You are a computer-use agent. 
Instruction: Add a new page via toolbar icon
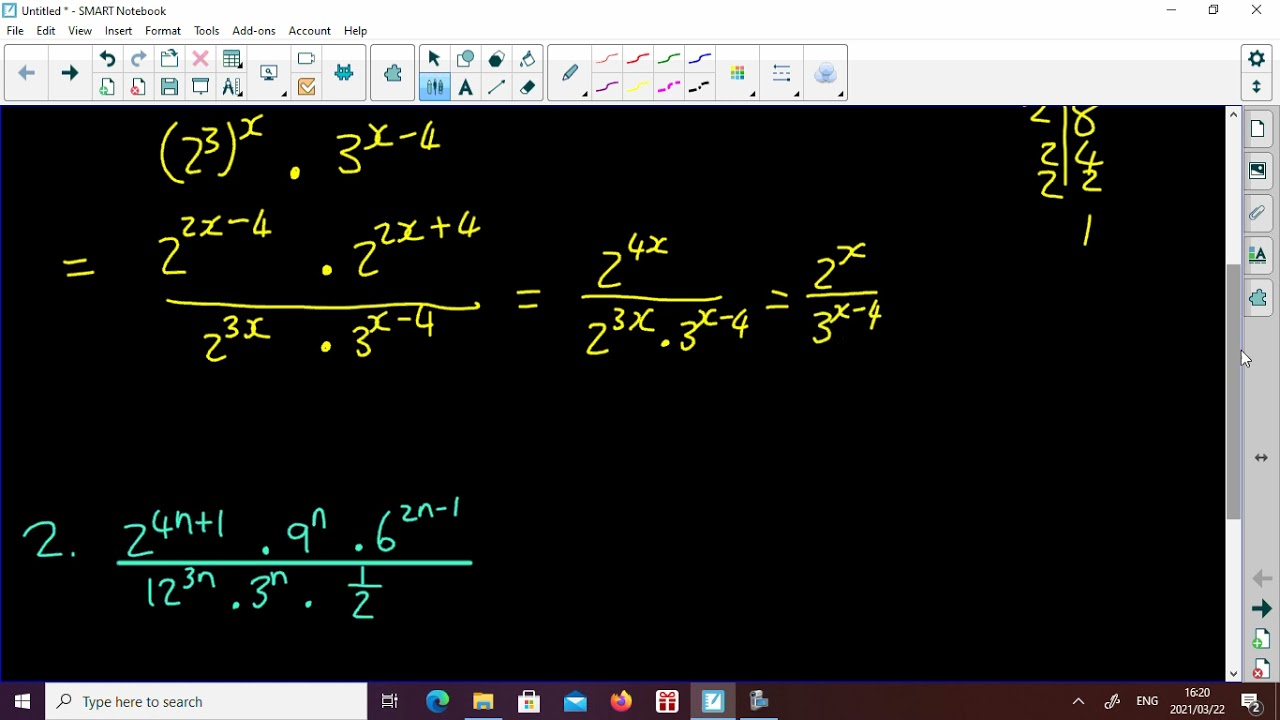107,87
